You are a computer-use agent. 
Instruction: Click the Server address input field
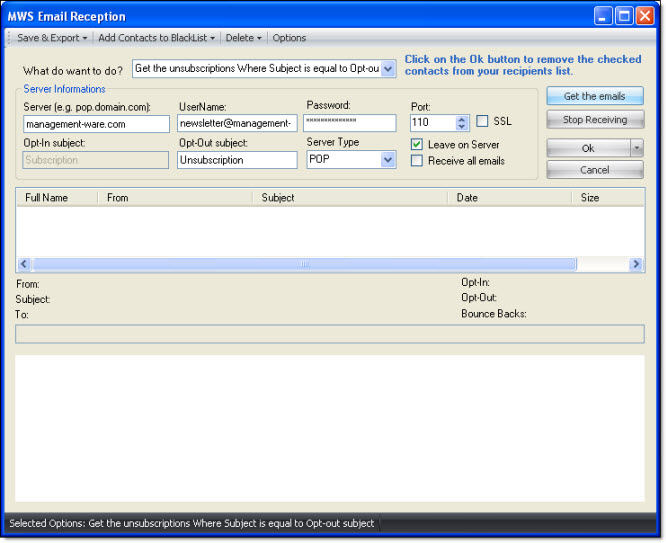96,124
